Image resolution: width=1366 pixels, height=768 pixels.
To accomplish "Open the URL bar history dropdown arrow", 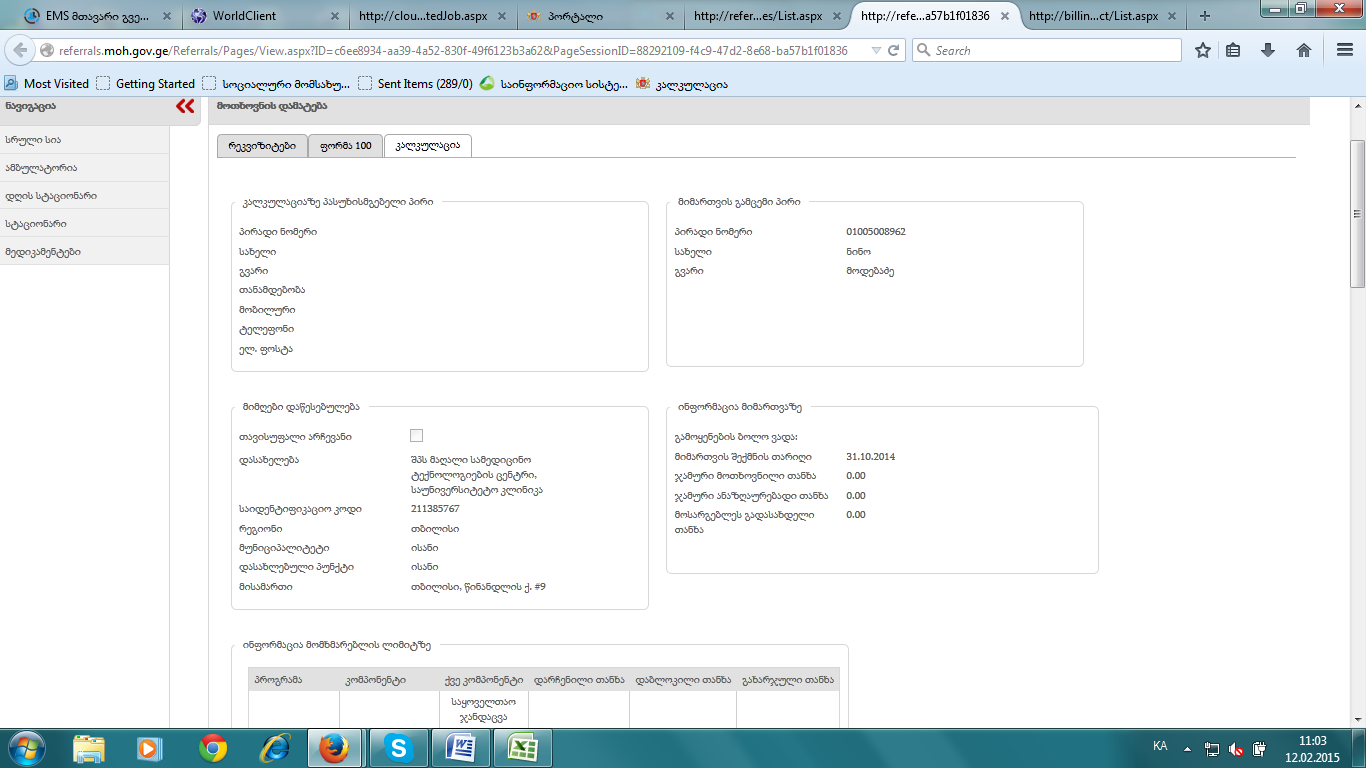I will (876, 50).
